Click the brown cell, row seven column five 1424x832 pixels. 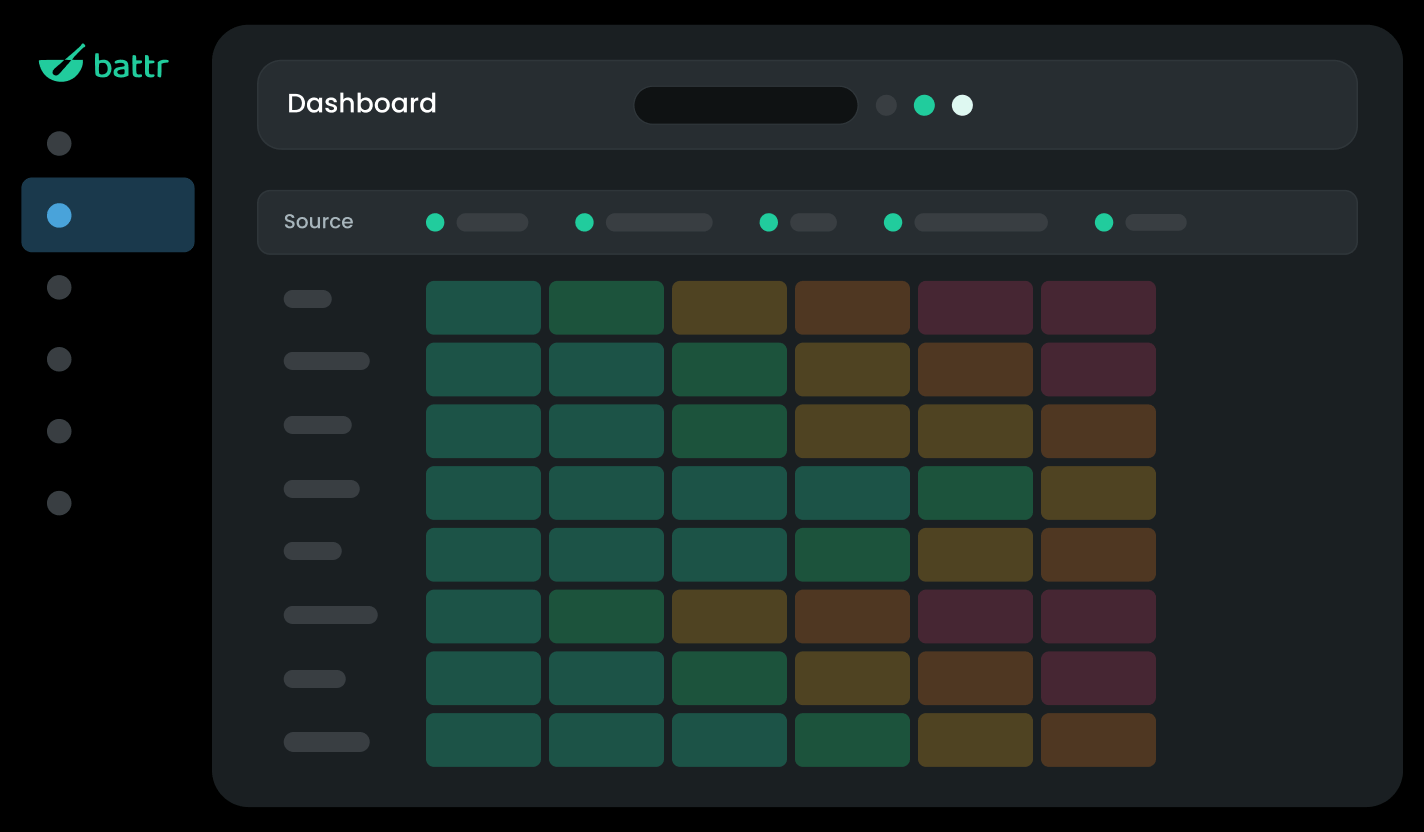pyautogui.click(x=975, y=679)
